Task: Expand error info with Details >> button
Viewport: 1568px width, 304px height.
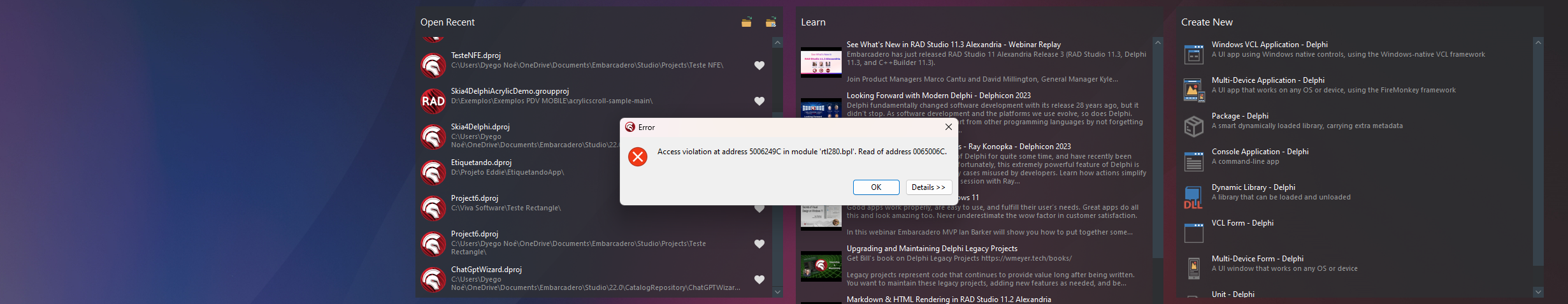Action: point(928,187)
